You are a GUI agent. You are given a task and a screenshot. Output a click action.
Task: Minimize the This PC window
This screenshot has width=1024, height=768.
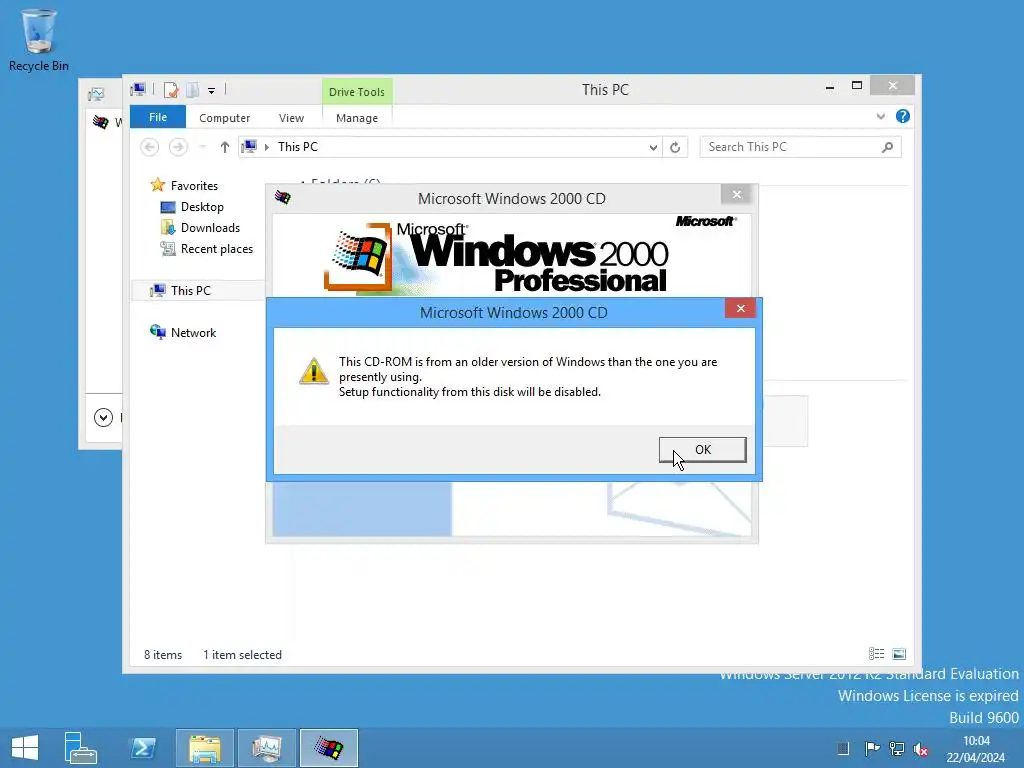[x=829, y=87]
